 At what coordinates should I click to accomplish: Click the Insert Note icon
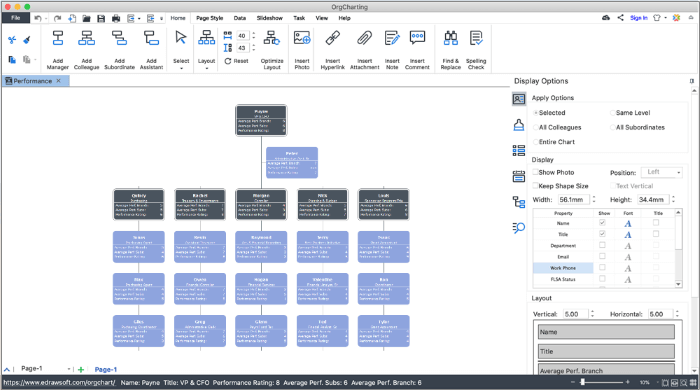[x=392, y=38]
